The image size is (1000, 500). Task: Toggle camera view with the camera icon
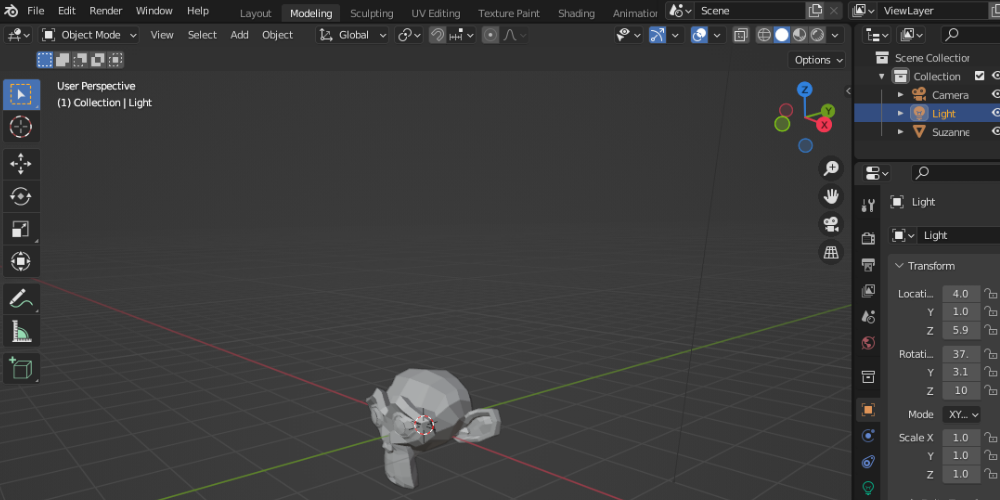(x=831, y=224)
